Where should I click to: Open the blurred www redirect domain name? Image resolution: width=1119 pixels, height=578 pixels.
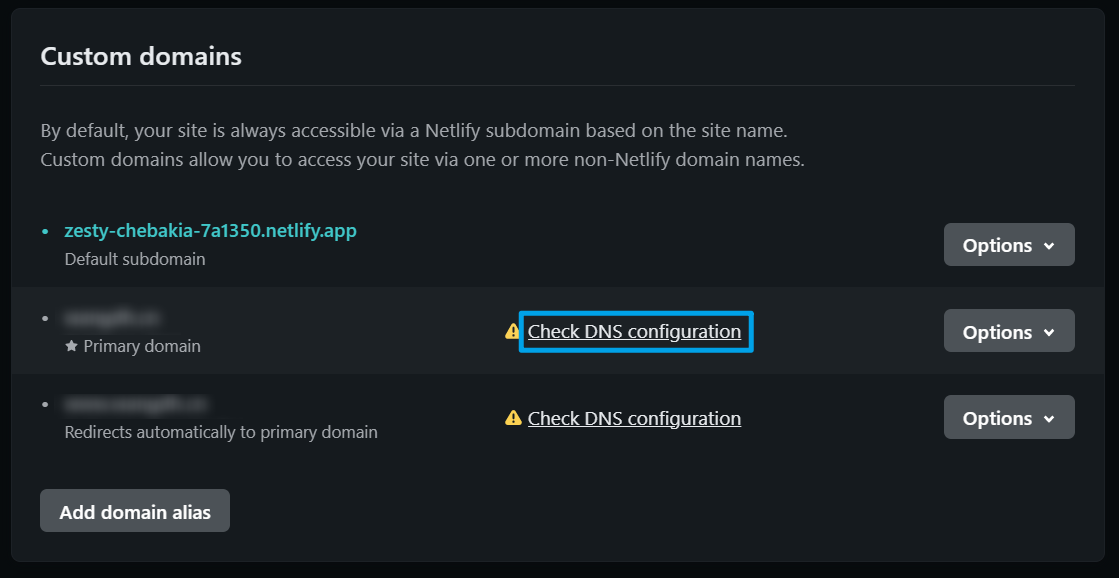(x=136, y=404)
